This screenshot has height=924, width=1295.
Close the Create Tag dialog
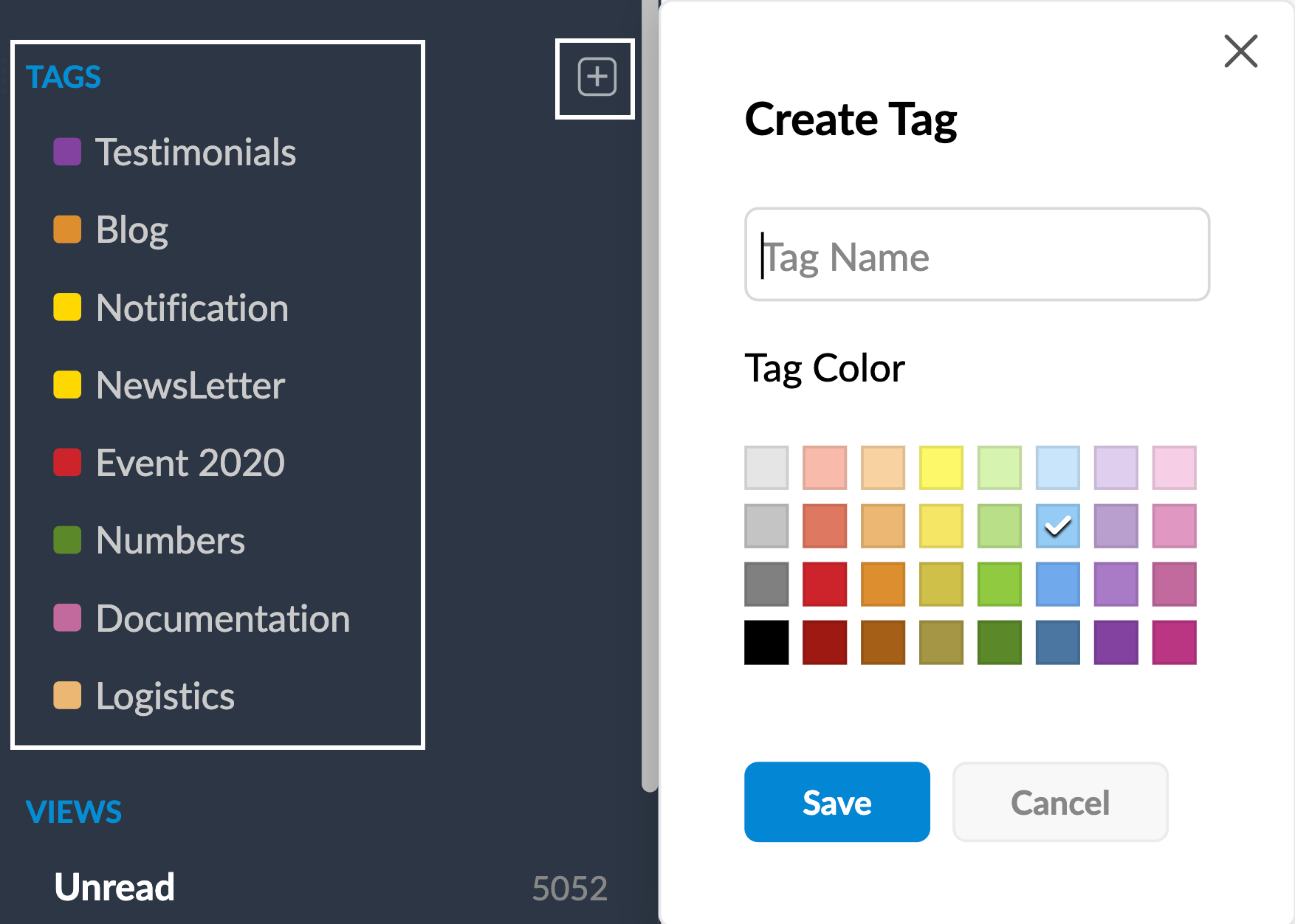pos(1240,51)
